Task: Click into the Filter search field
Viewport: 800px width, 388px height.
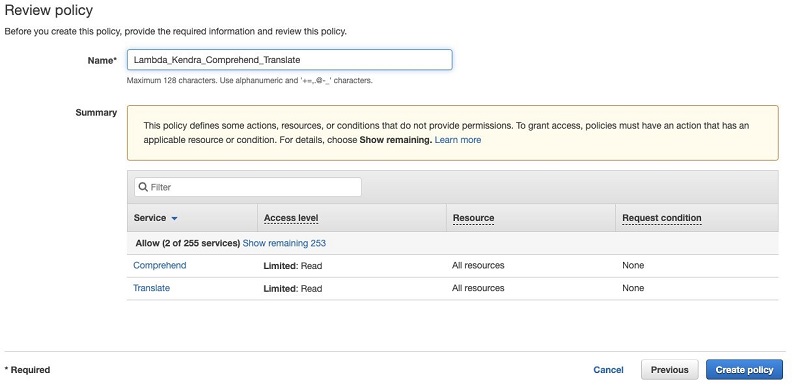Action: pos(248,187)
